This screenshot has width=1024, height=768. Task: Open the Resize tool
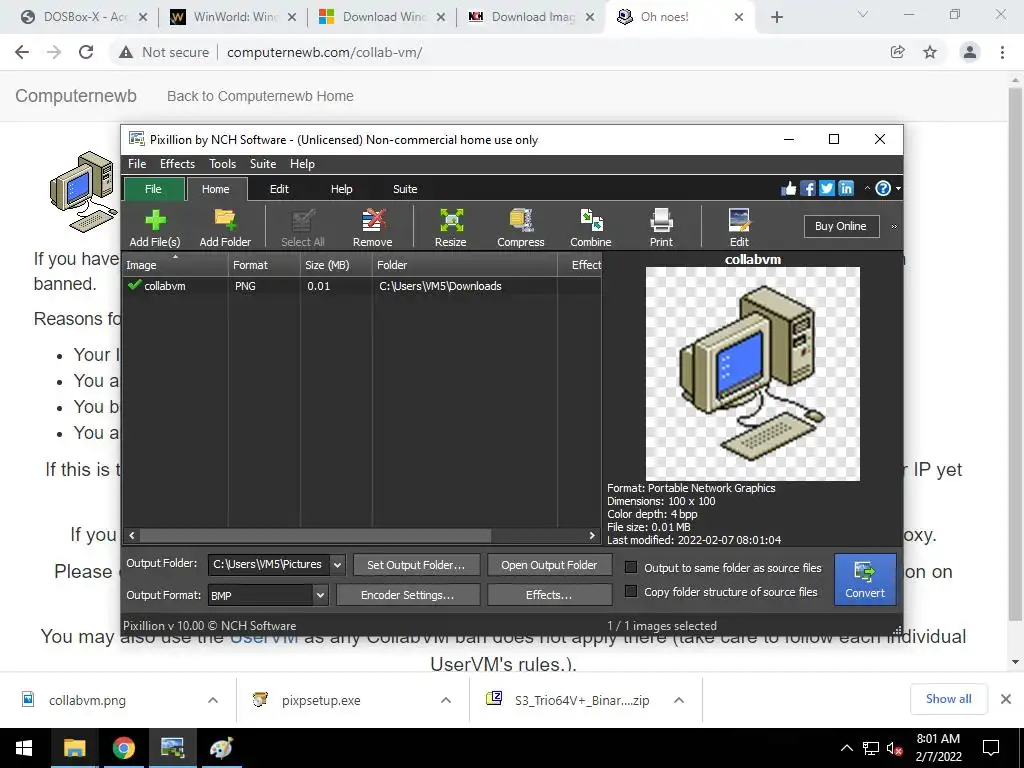451,227
